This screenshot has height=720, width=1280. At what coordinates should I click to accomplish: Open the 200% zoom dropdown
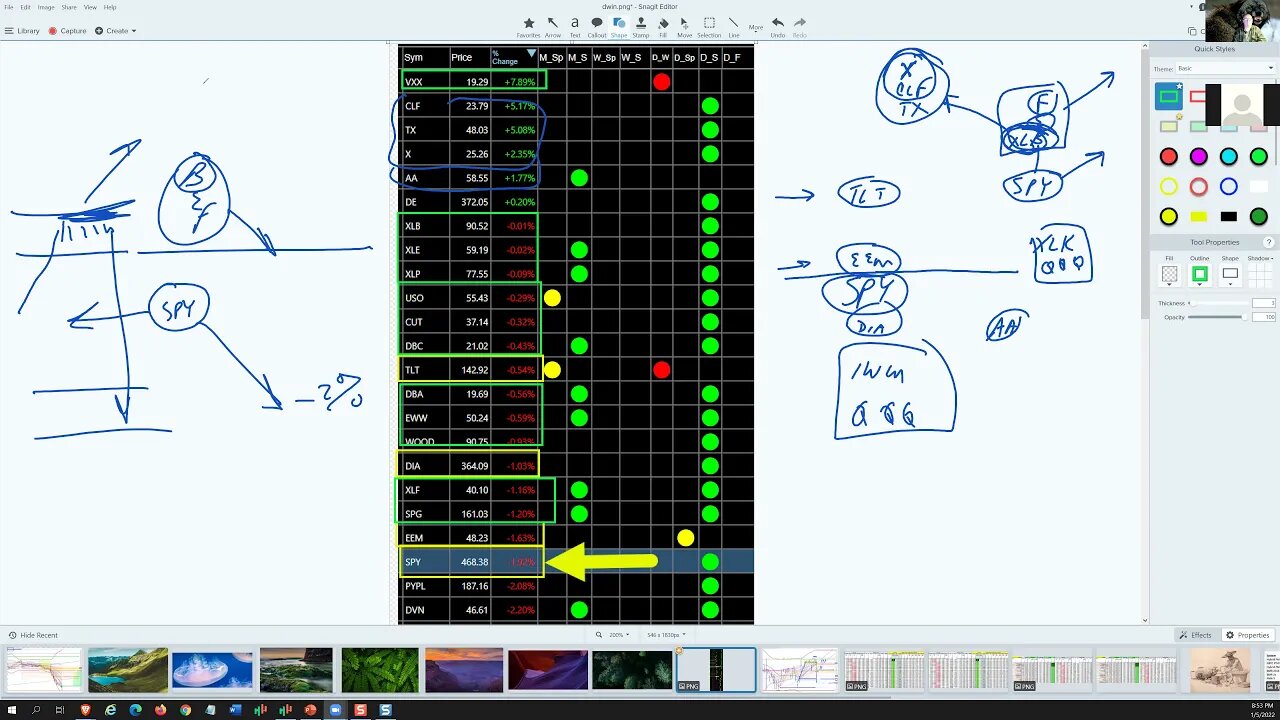(x=614, y=635)
